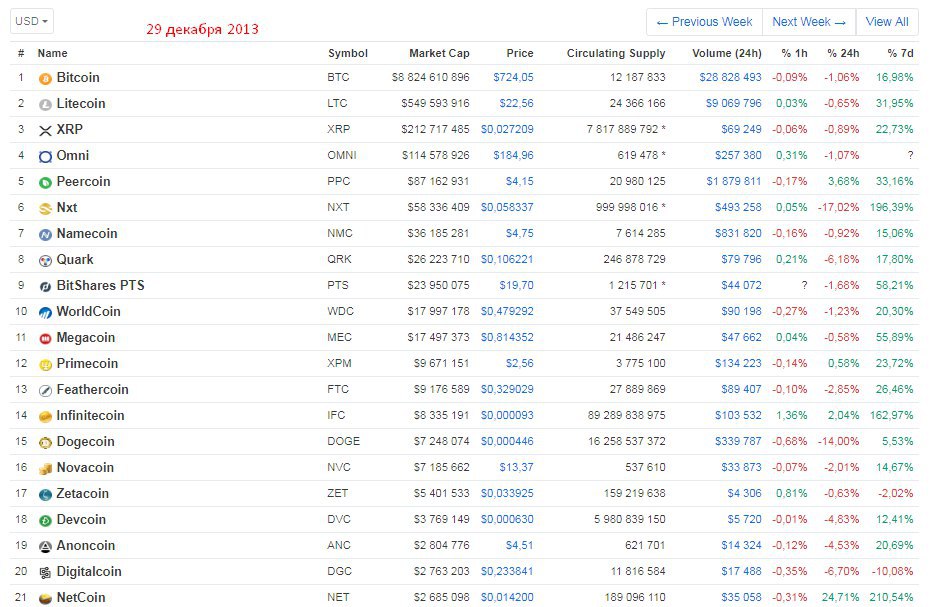Sort by the Price column header

click(520, 53)
